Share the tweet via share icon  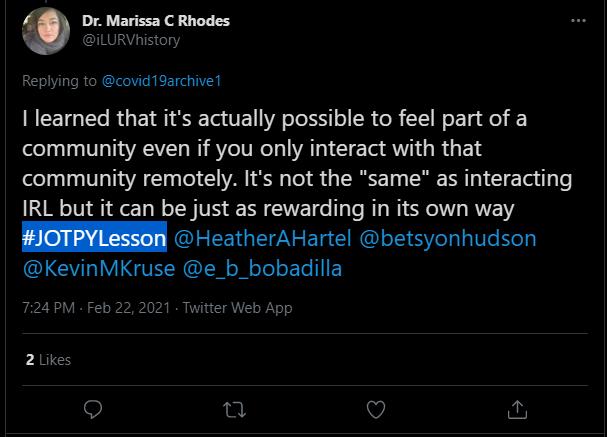(x=518, y=409)
